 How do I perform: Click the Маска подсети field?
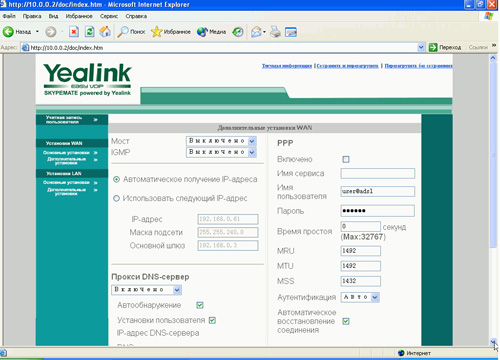pos(228,232)
